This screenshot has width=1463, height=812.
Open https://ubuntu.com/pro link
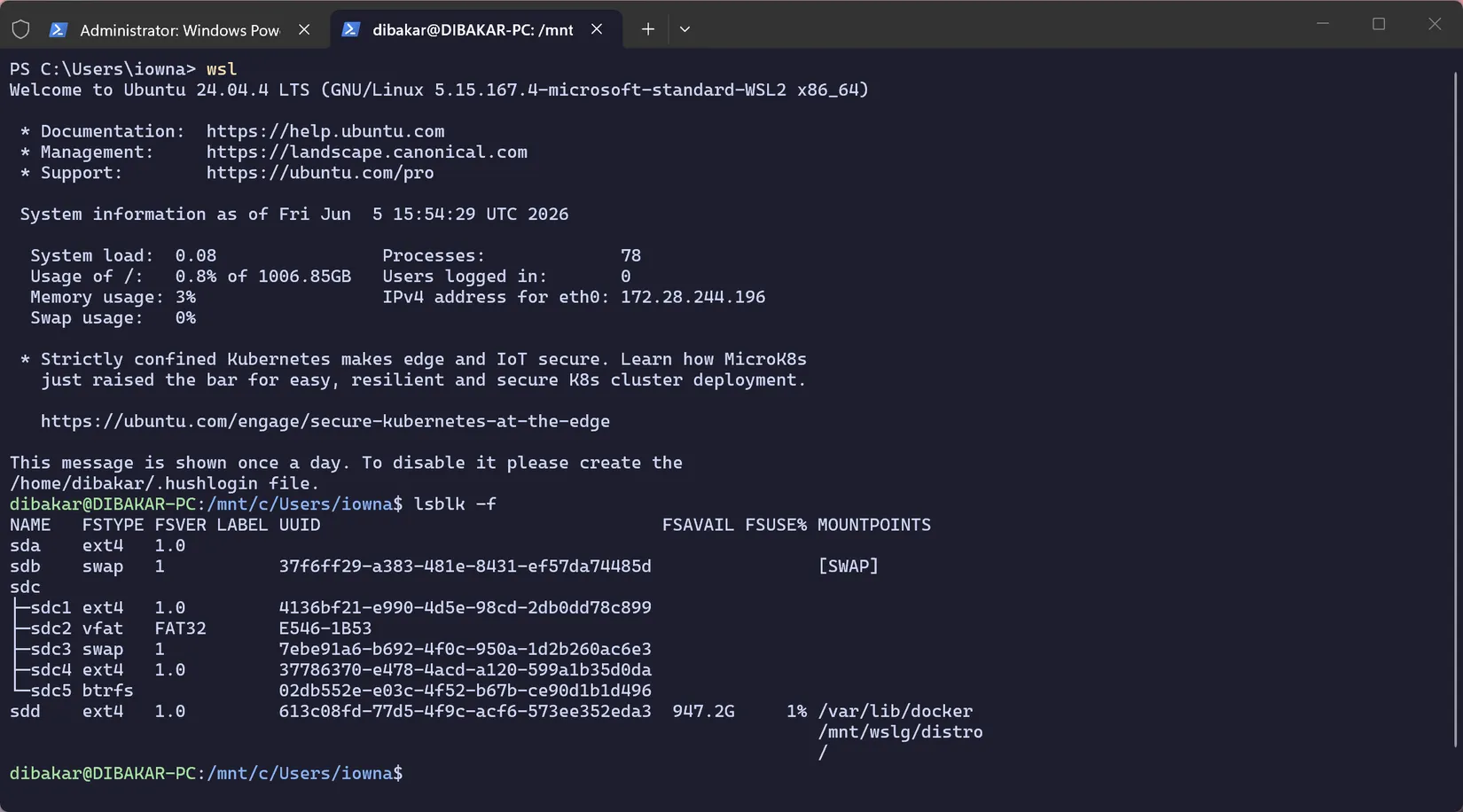point(320,173)
